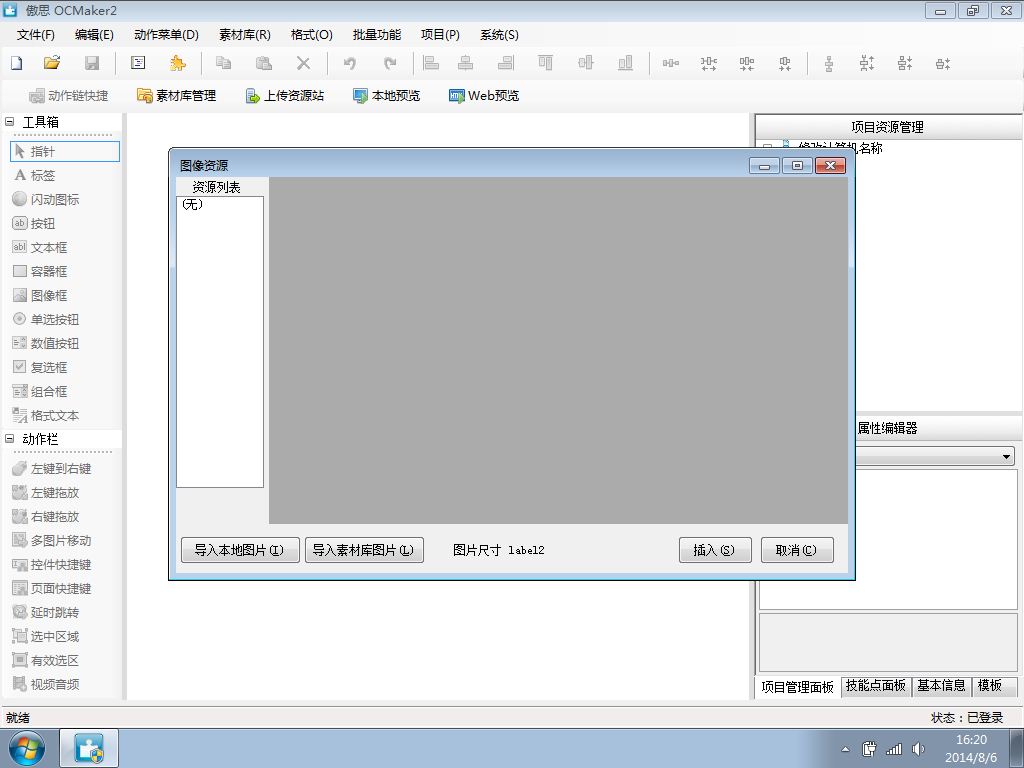Choose the 选中区域 action

point(46,636)
